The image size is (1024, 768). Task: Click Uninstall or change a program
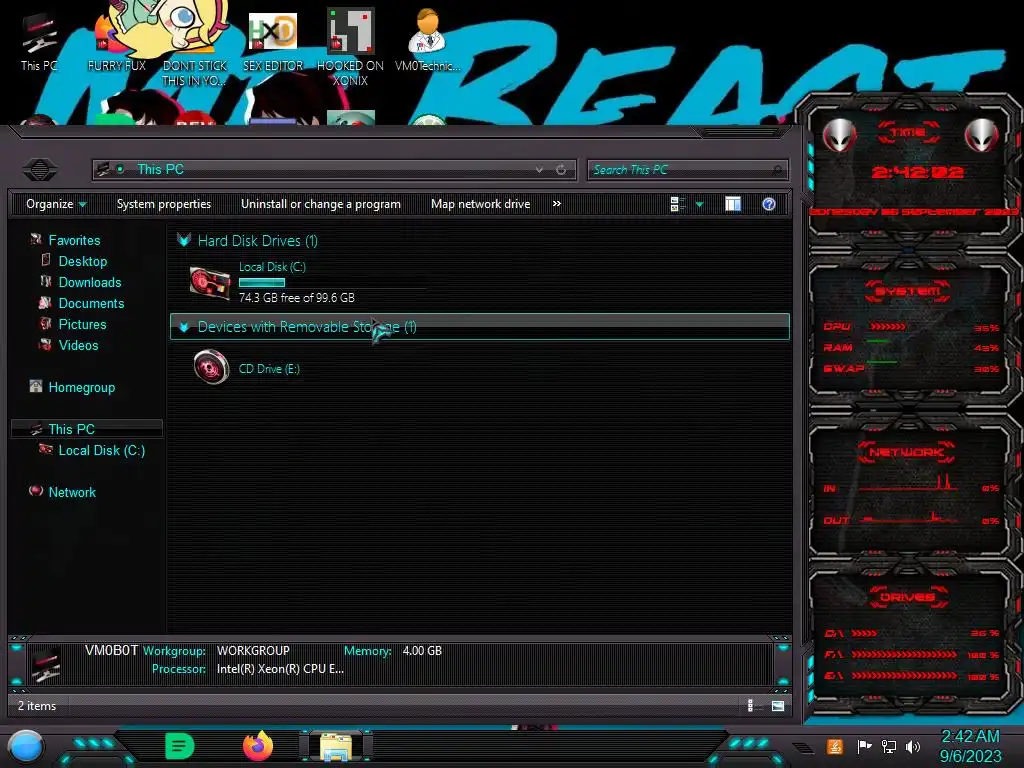coord(321,204)
